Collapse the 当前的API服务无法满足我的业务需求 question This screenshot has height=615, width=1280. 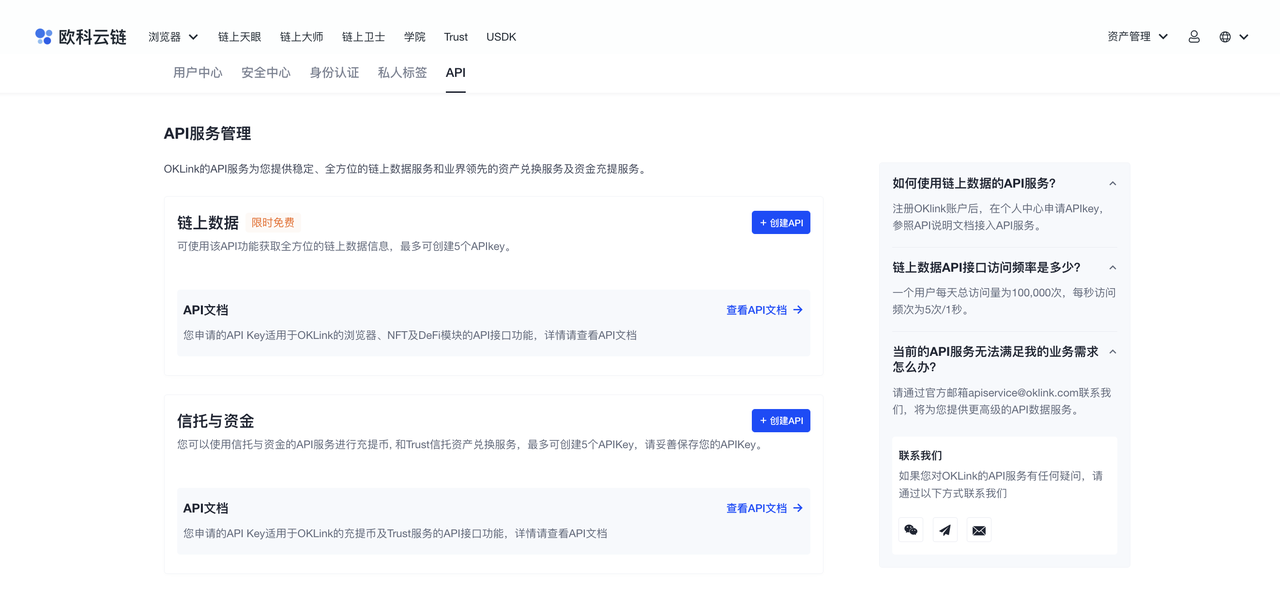tap(1112, 351)
